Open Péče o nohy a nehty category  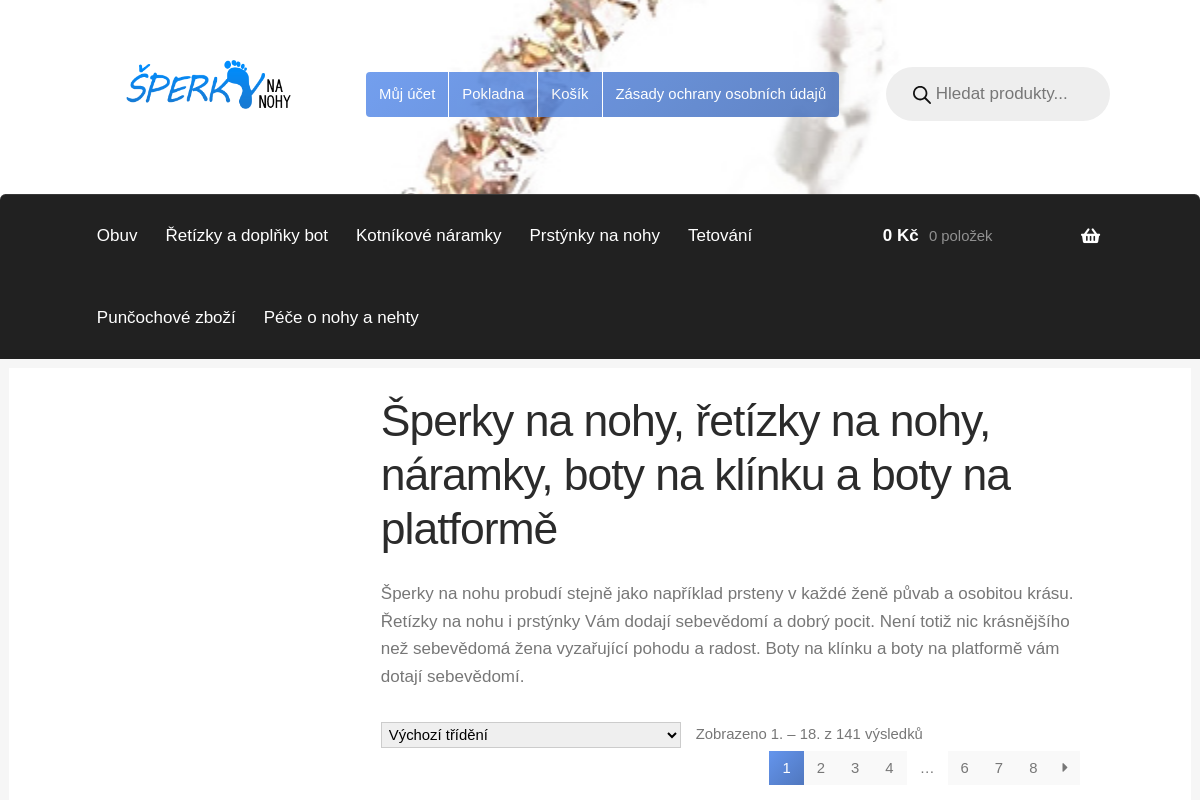coord(341,318)
